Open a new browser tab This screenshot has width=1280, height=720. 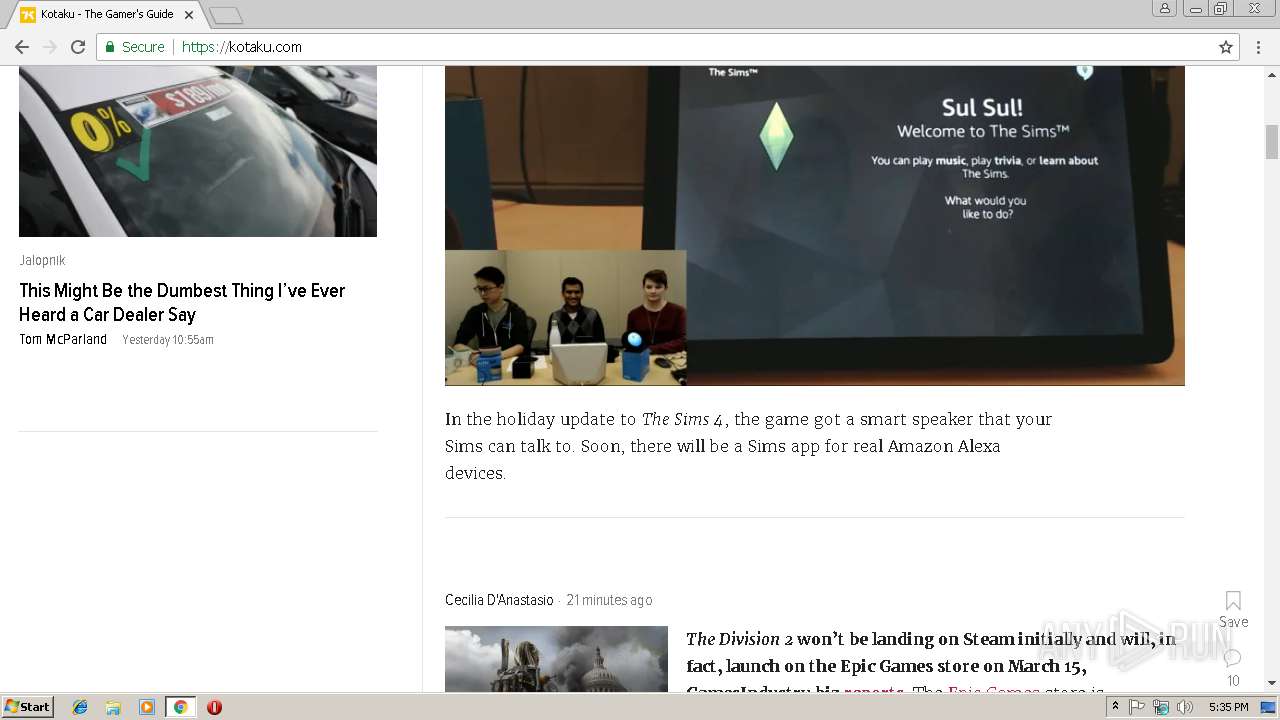(226, 15)
